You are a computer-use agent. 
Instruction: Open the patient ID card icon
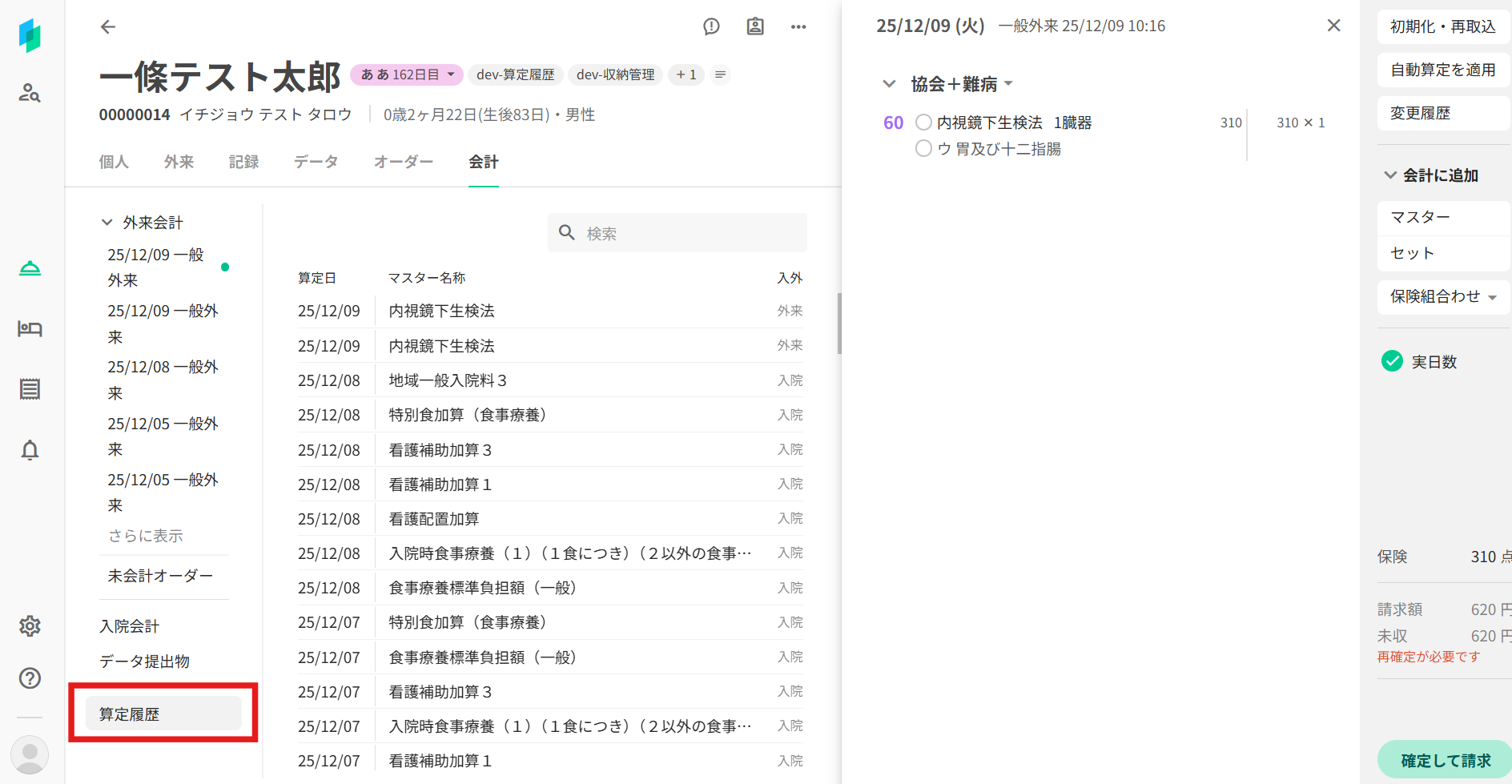[x=754, y=27]
